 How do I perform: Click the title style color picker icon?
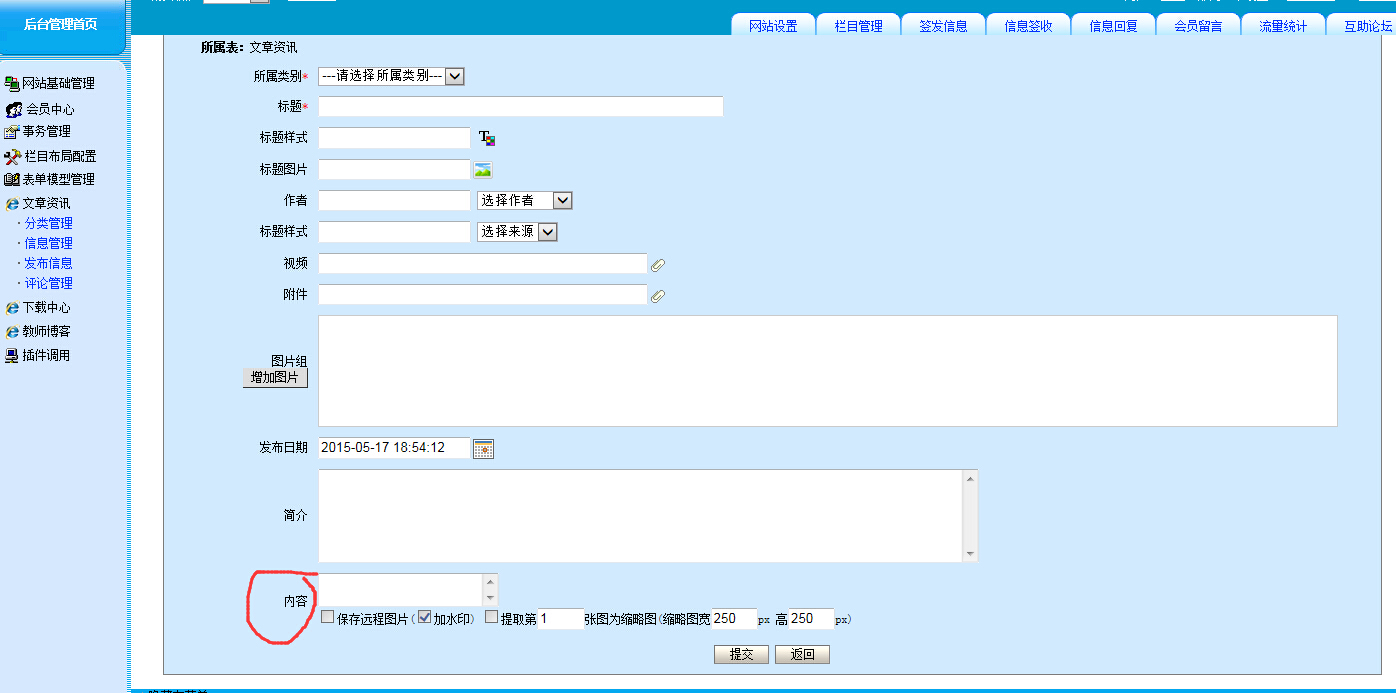[487, 138]
